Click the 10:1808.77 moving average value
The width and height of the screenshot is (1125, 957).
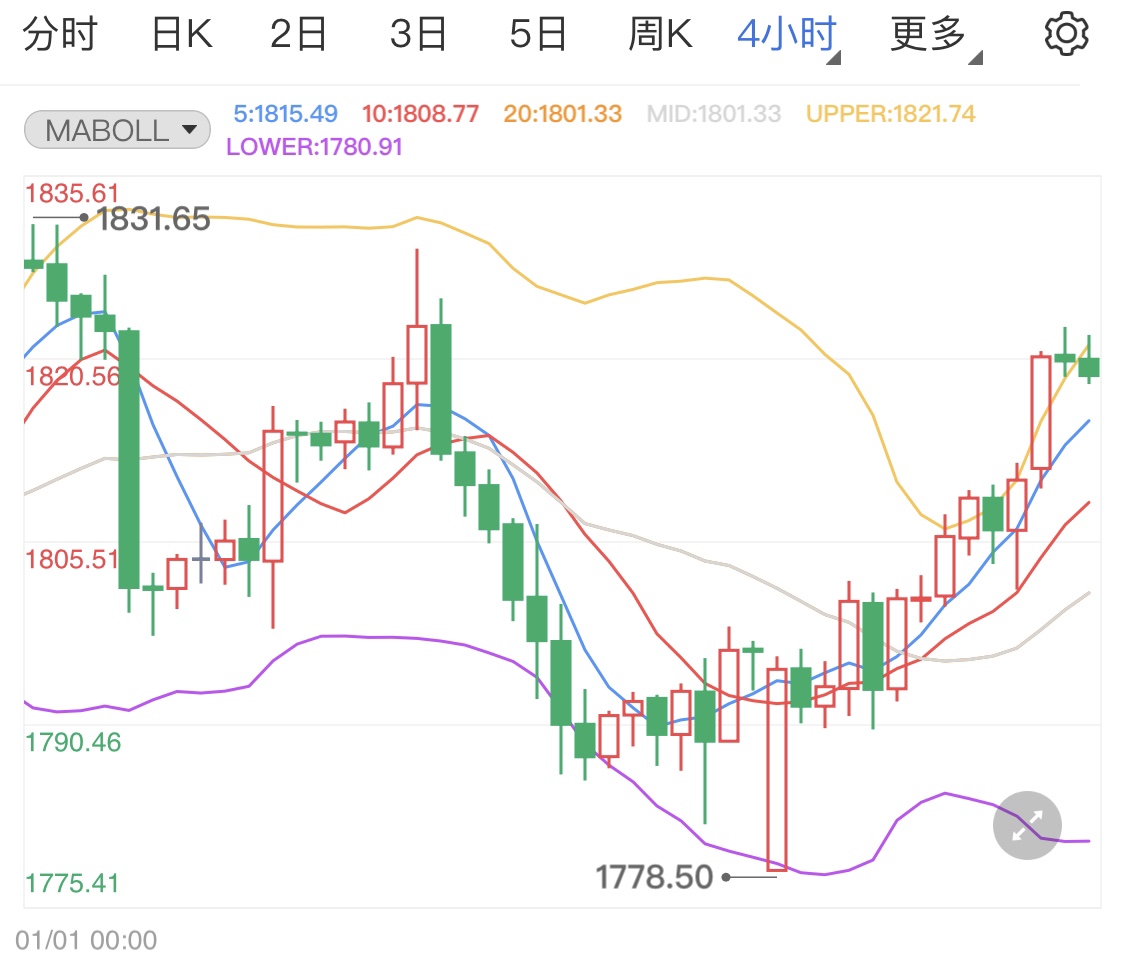(x=420, y=113)
